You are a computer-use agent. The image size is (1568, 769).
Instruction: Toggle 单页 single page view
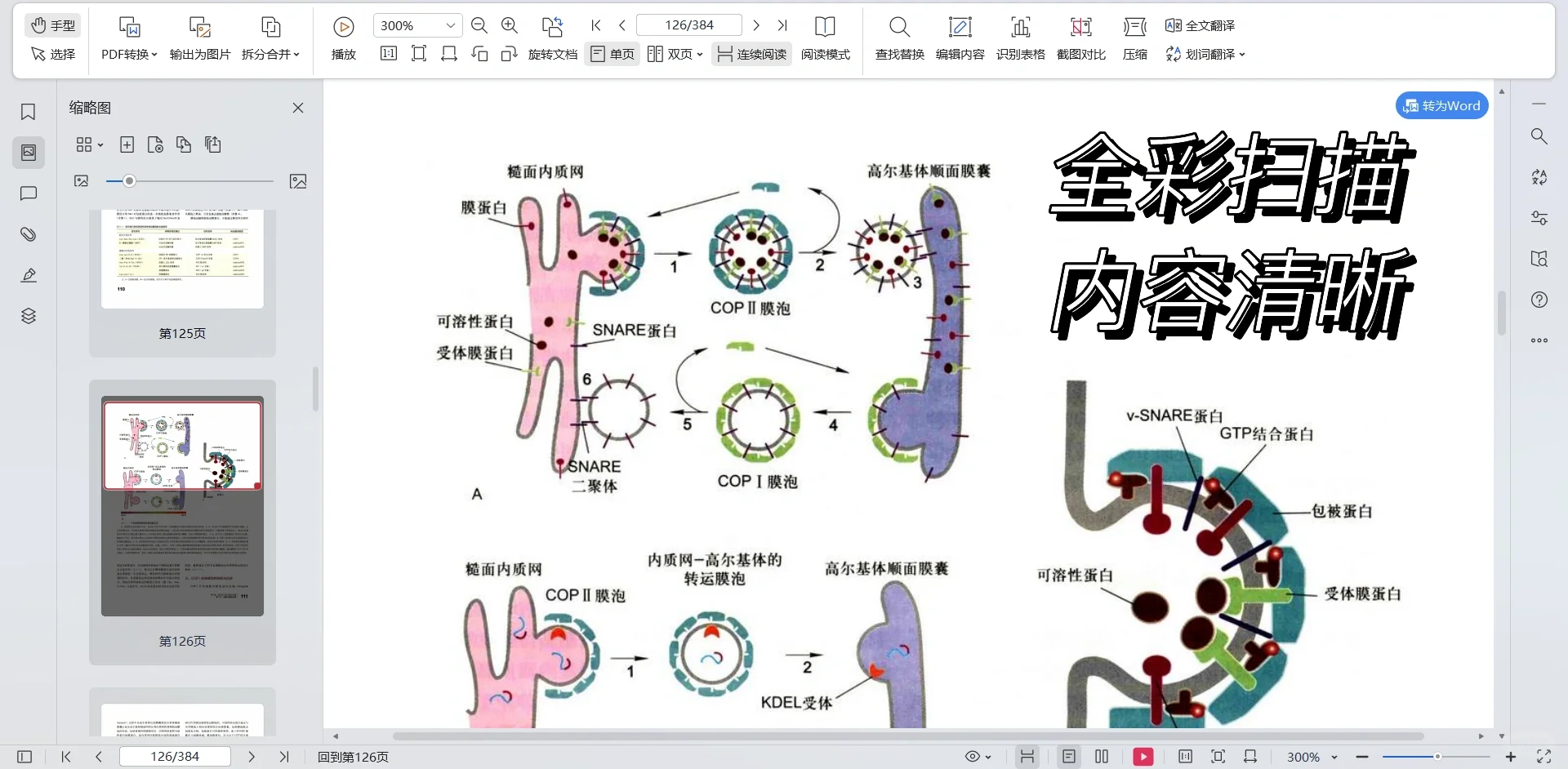pos(612,54)
